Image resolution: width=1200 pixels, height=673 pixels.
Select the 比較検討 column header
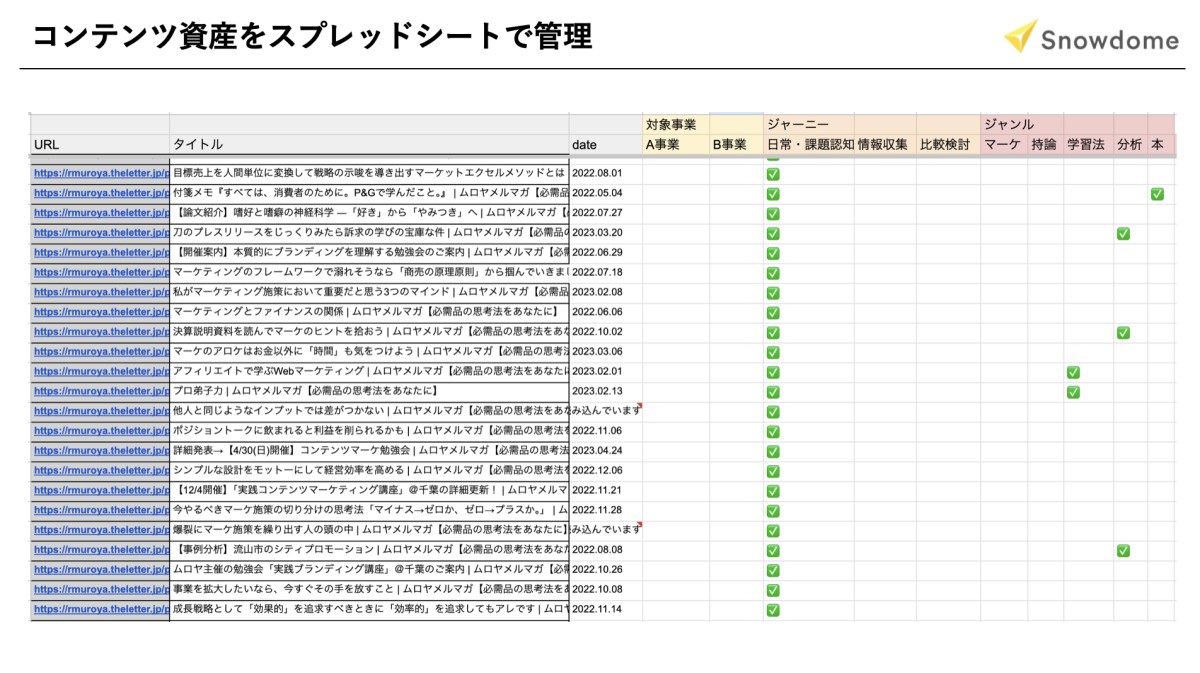pos(945,145)
